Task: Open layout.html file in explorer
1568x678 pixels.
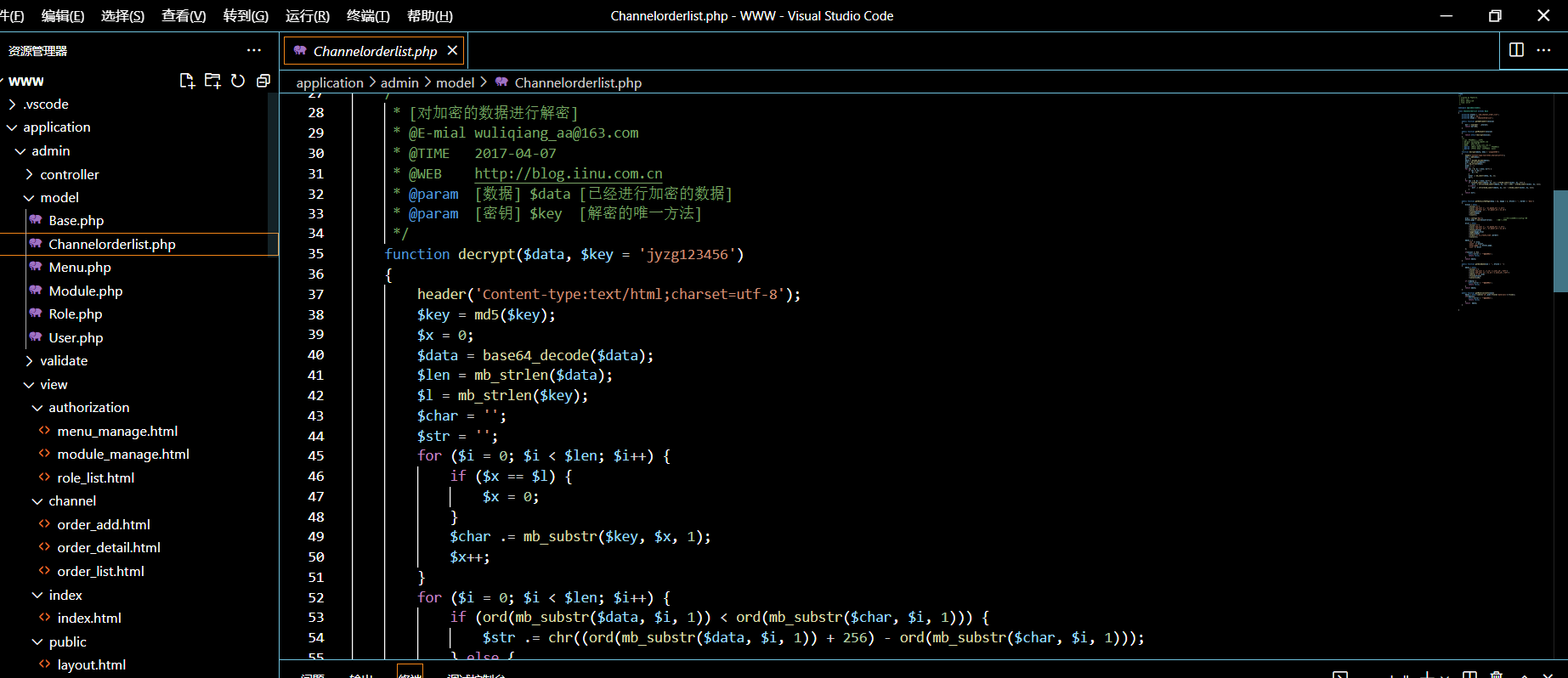Action: pos(91,664)
